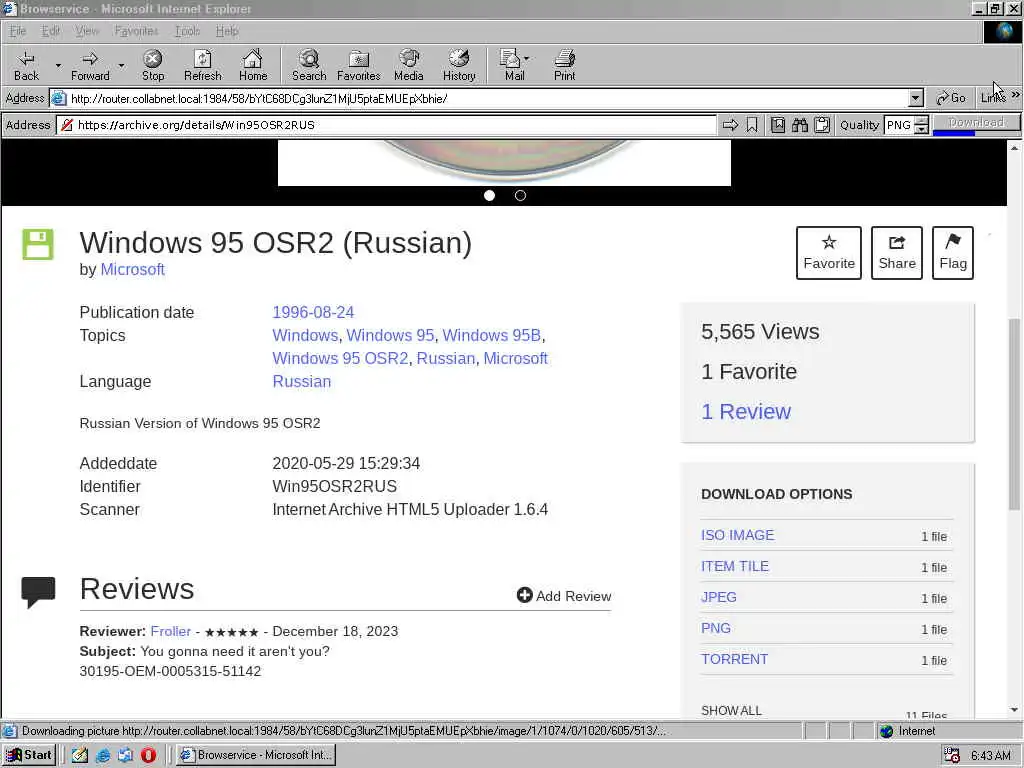Open the Back button history dropdown

(x=58, y=65)
